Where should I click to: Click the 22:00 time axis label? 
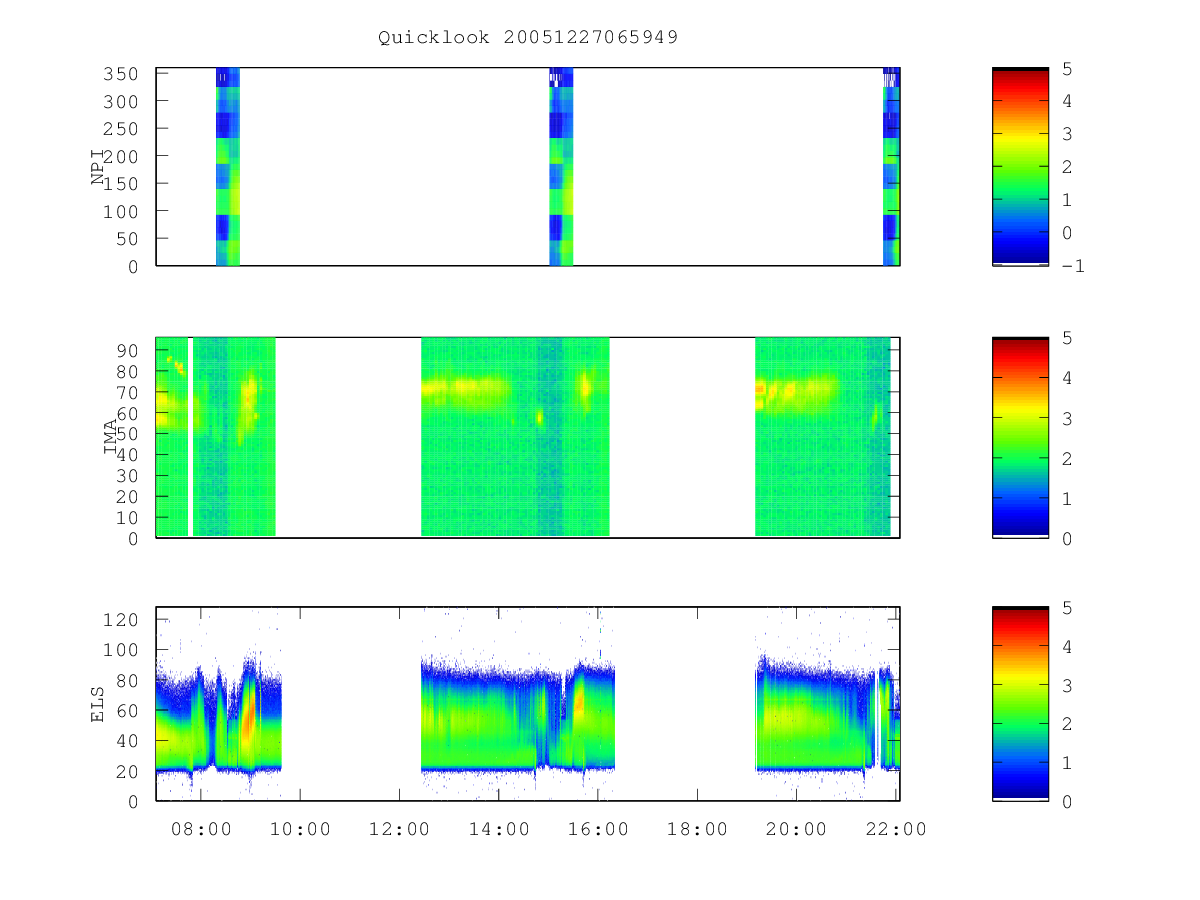[894, 829]
